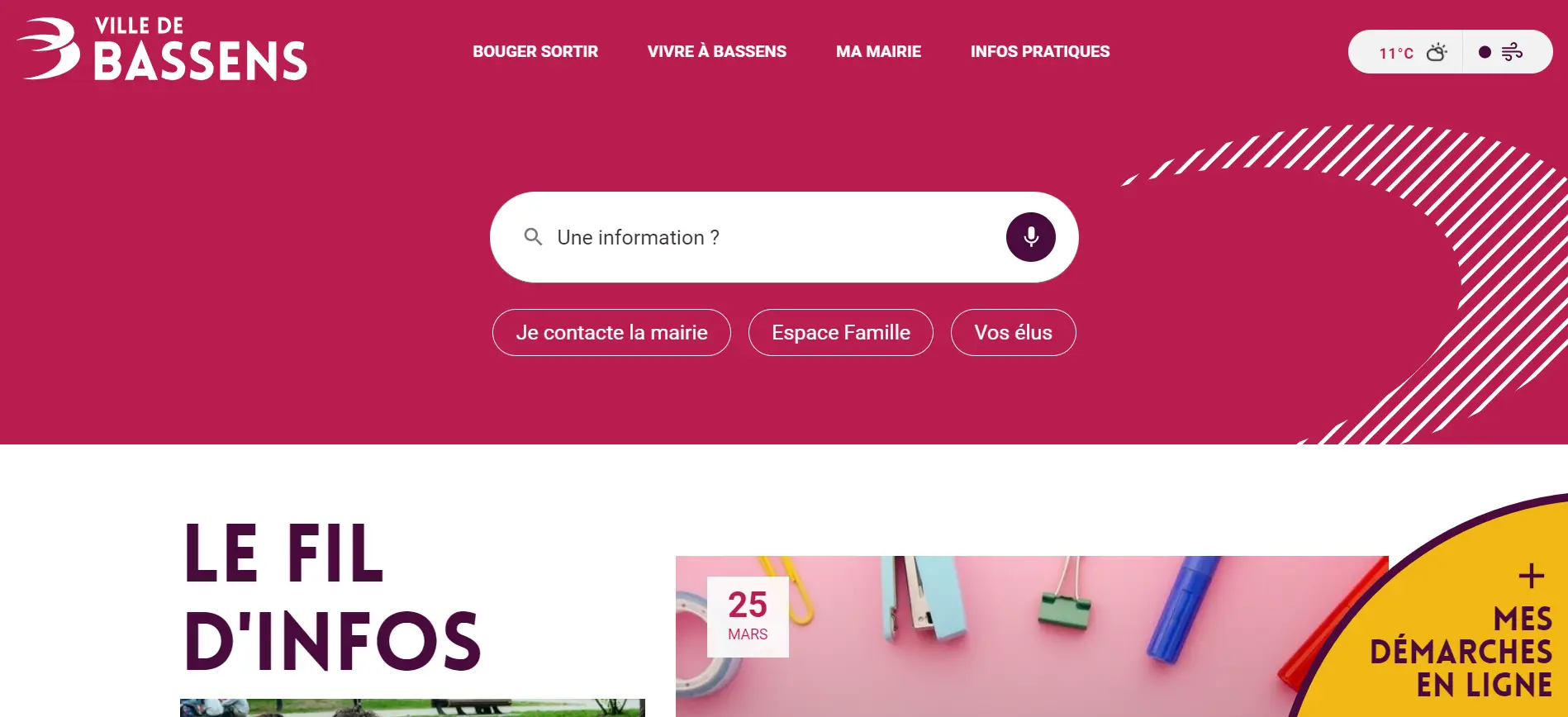
Task: Click the wind icon in header widget
Action: coord(1512,52)
